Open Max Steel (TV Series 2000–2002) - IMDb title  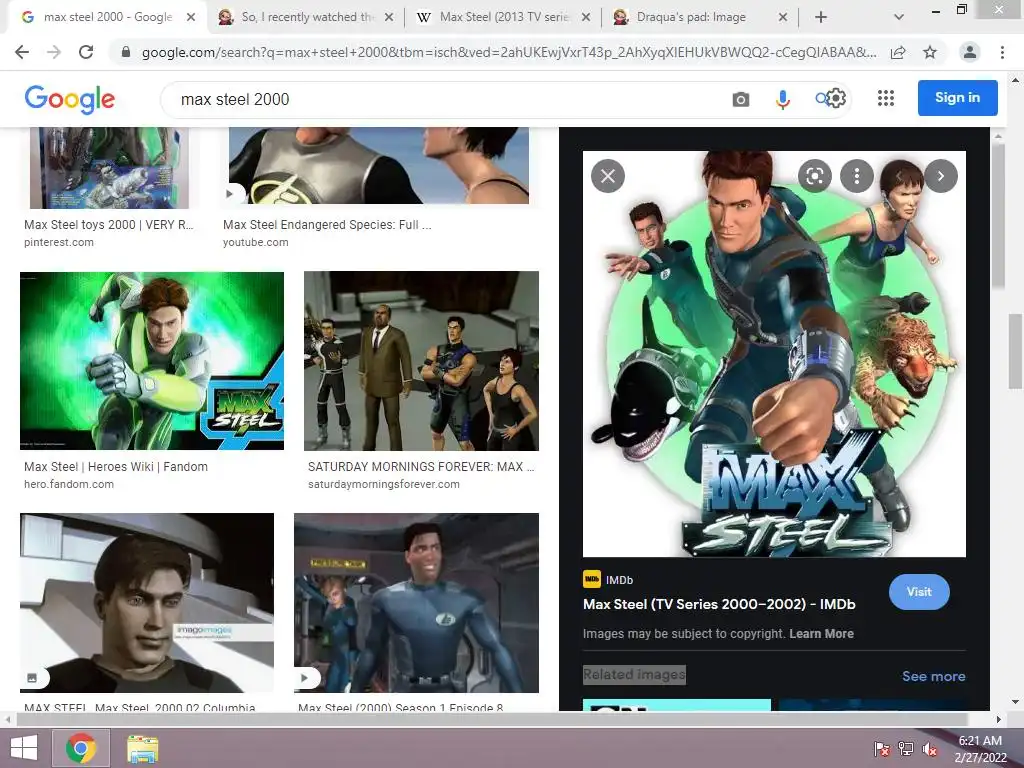719,604
